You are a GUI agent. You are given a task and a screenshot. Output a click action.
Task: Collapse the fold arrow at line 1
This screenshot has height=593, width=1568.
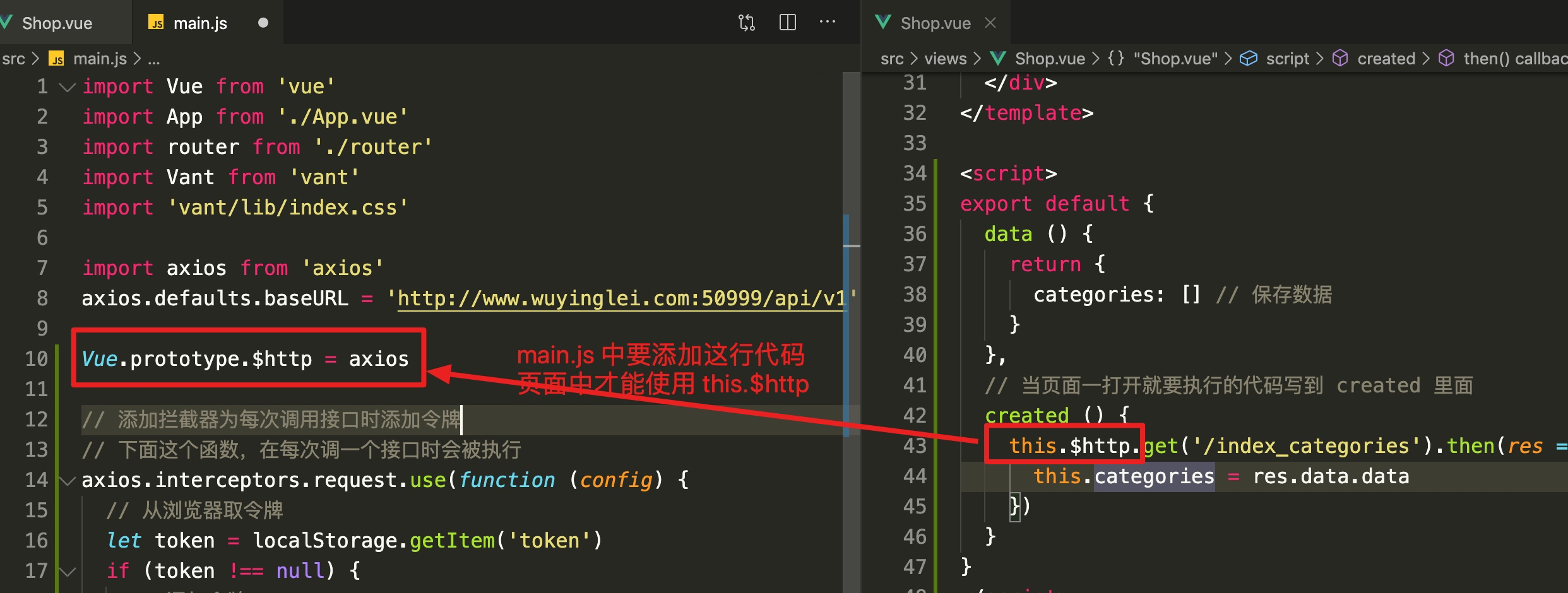click(x=67, y=87)
